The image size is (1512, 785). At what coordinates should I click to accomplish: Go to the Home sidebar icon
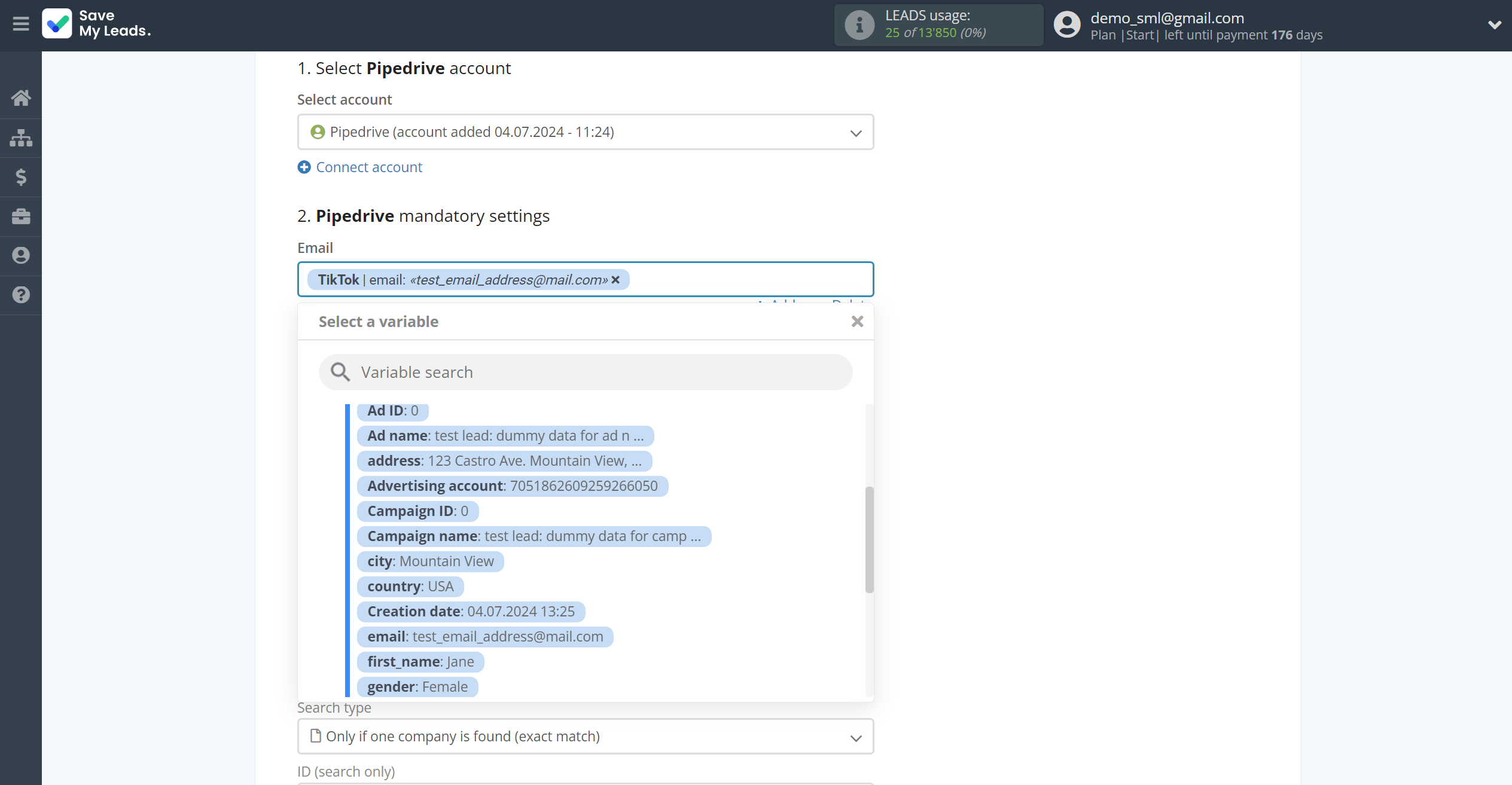21,98
